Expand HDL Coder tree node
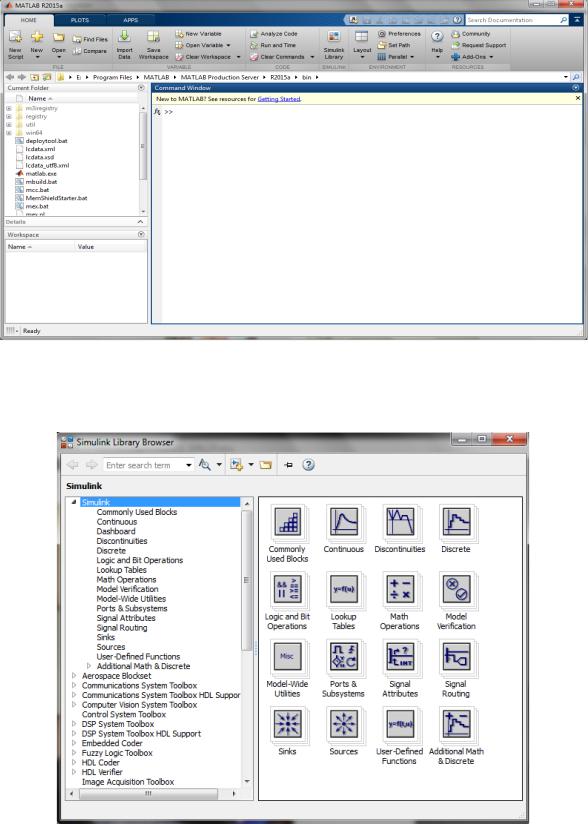 (74, 762)
